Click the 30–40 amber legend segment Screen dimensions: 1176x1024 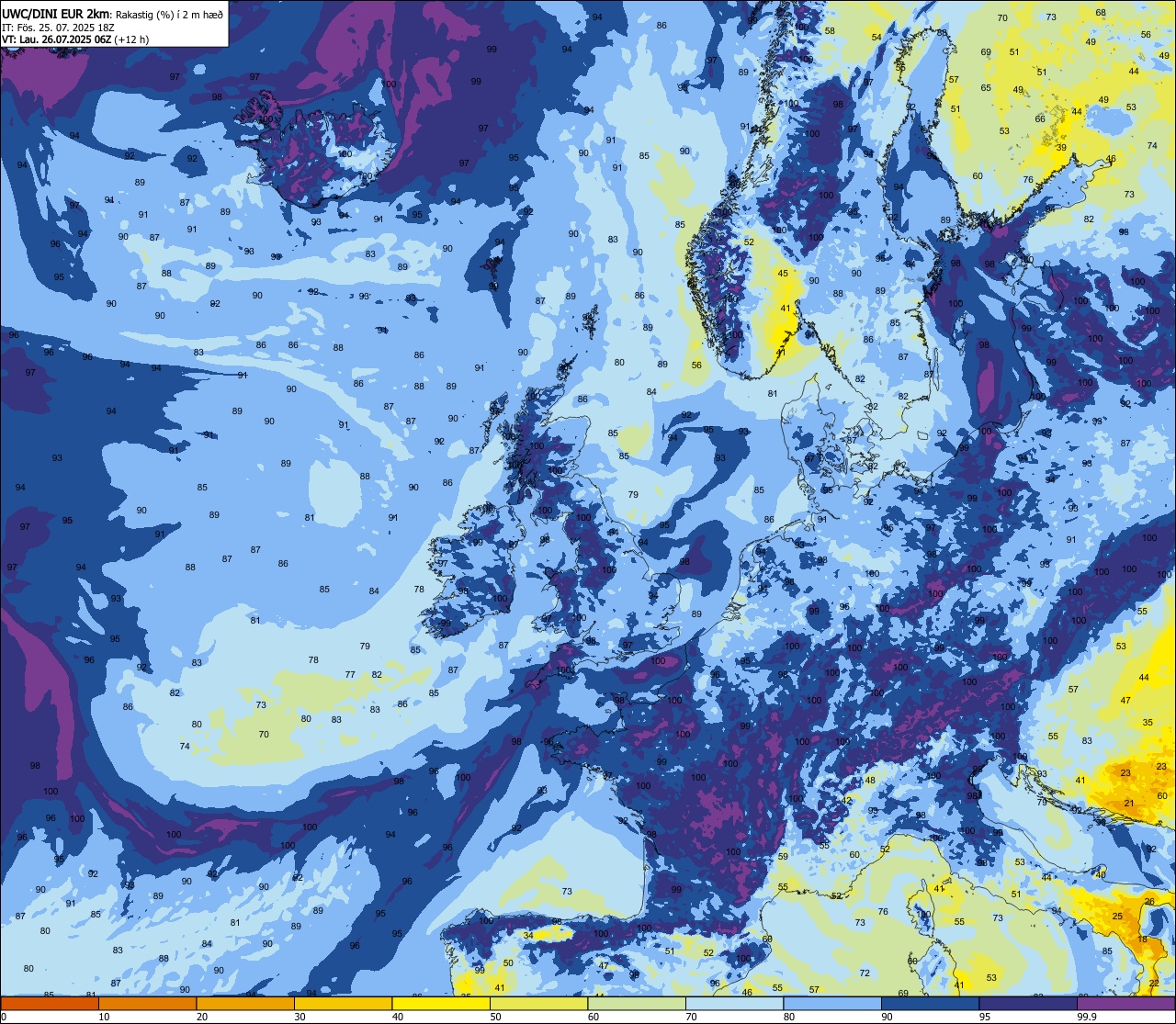click(343, 1004)
